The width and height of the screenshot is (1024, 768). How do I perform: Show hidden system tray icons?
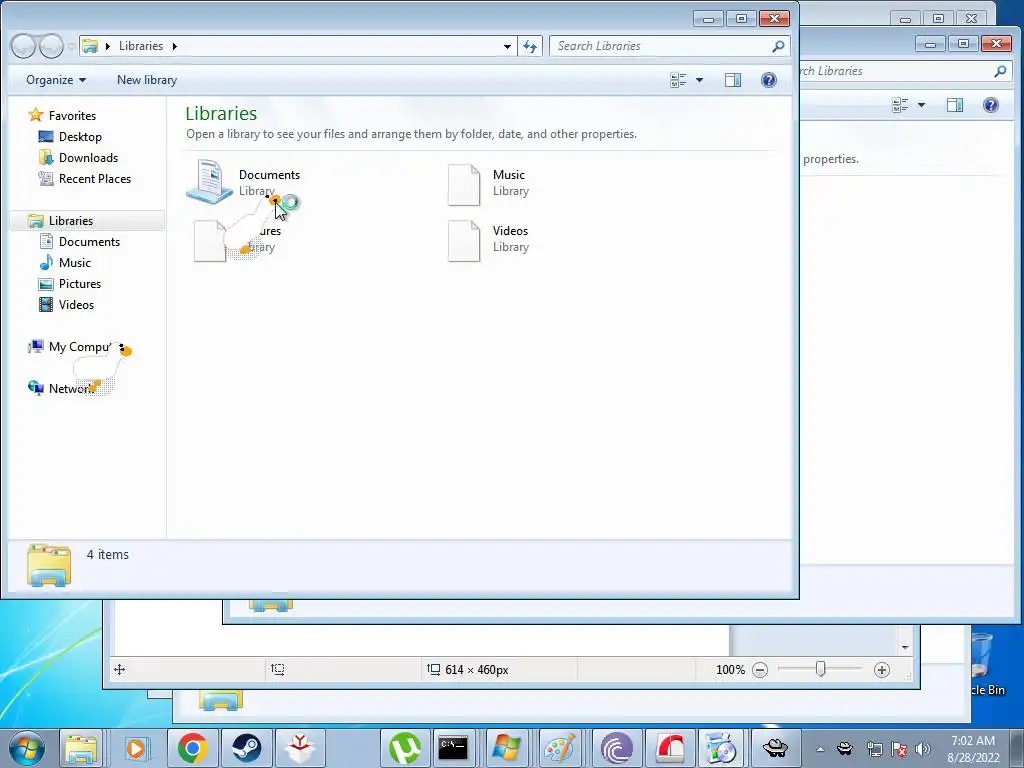point(820,749)
